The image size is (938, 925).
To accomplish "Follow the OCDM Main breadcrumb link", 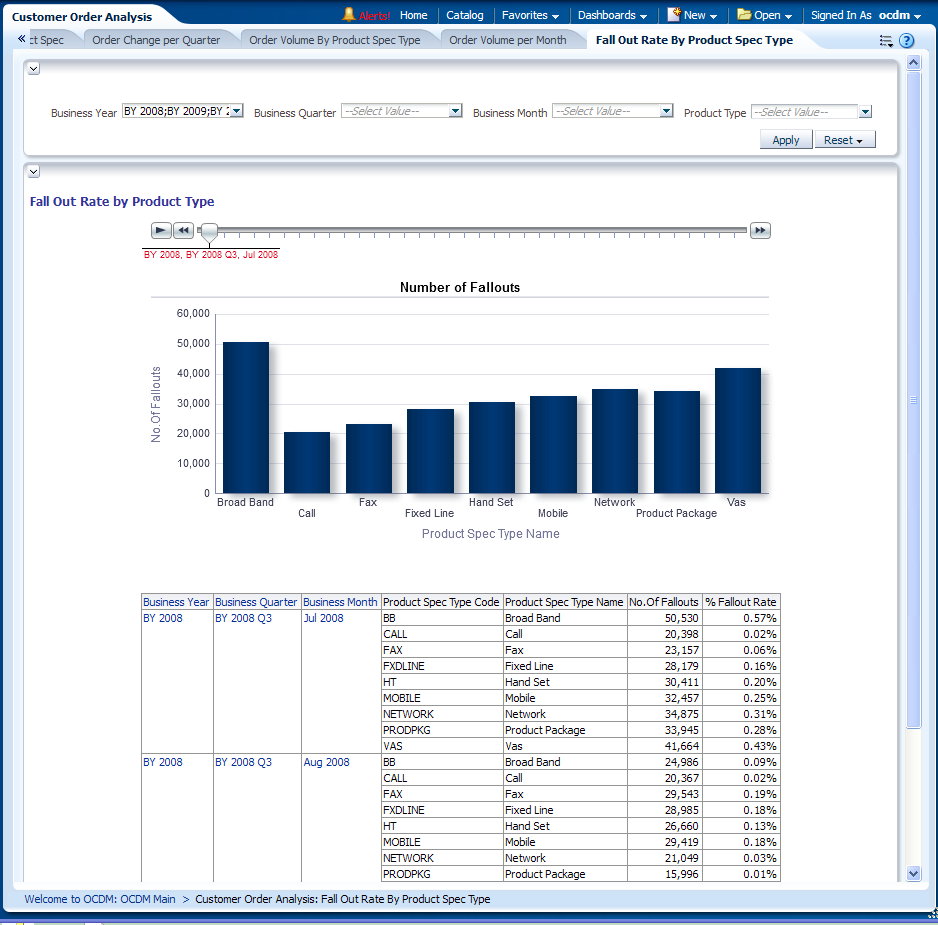I will coord(100,899).
